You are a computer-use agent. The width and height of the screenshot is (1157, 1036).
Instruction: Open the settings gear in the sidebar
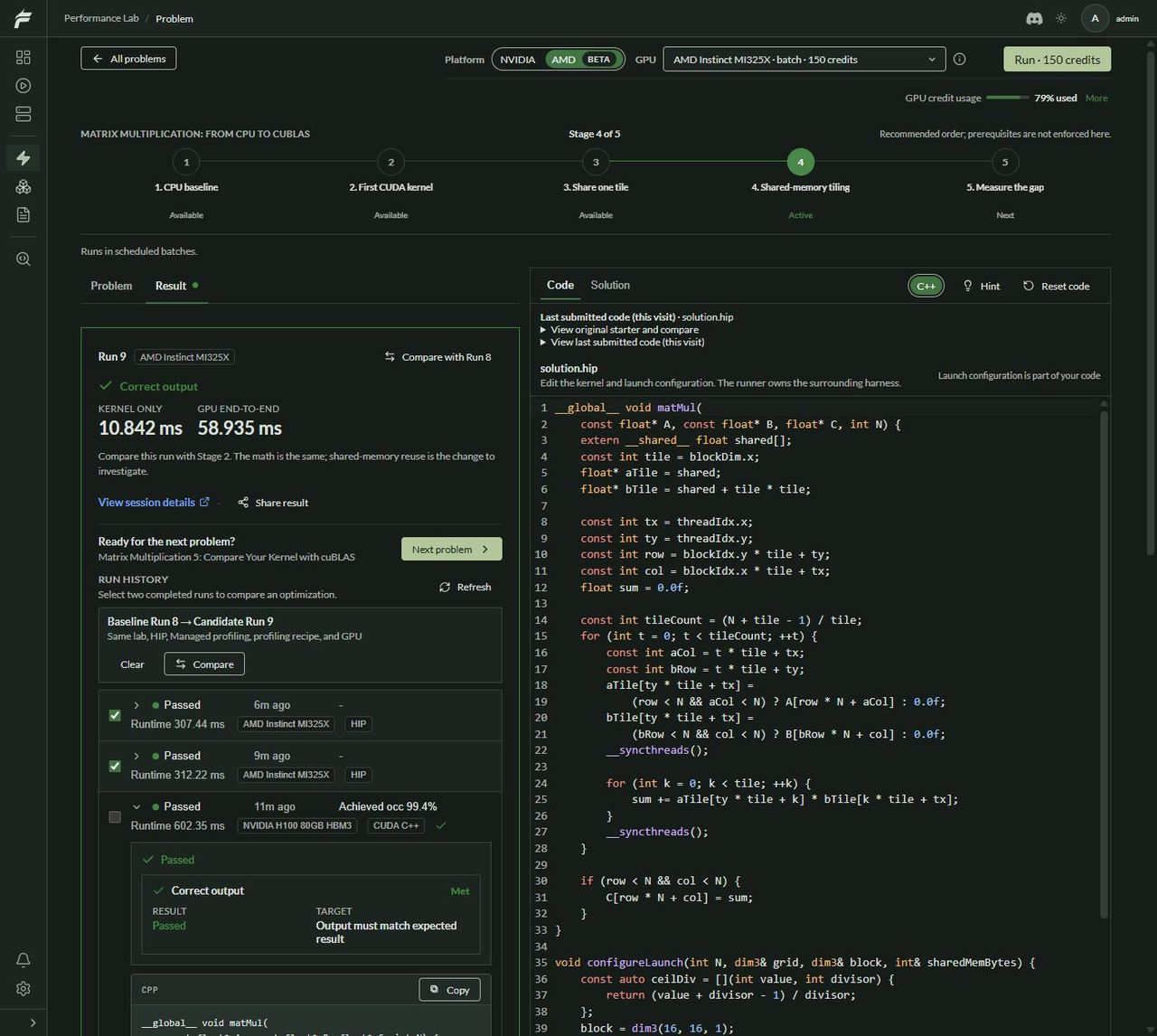(24, 988)
